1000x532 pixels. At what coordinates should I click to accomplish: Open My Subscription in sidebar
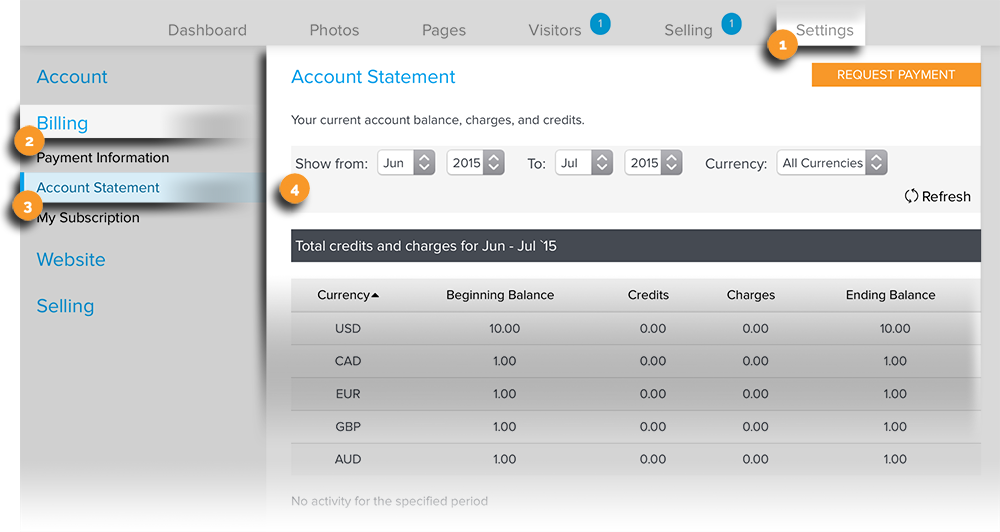point(88,218)
